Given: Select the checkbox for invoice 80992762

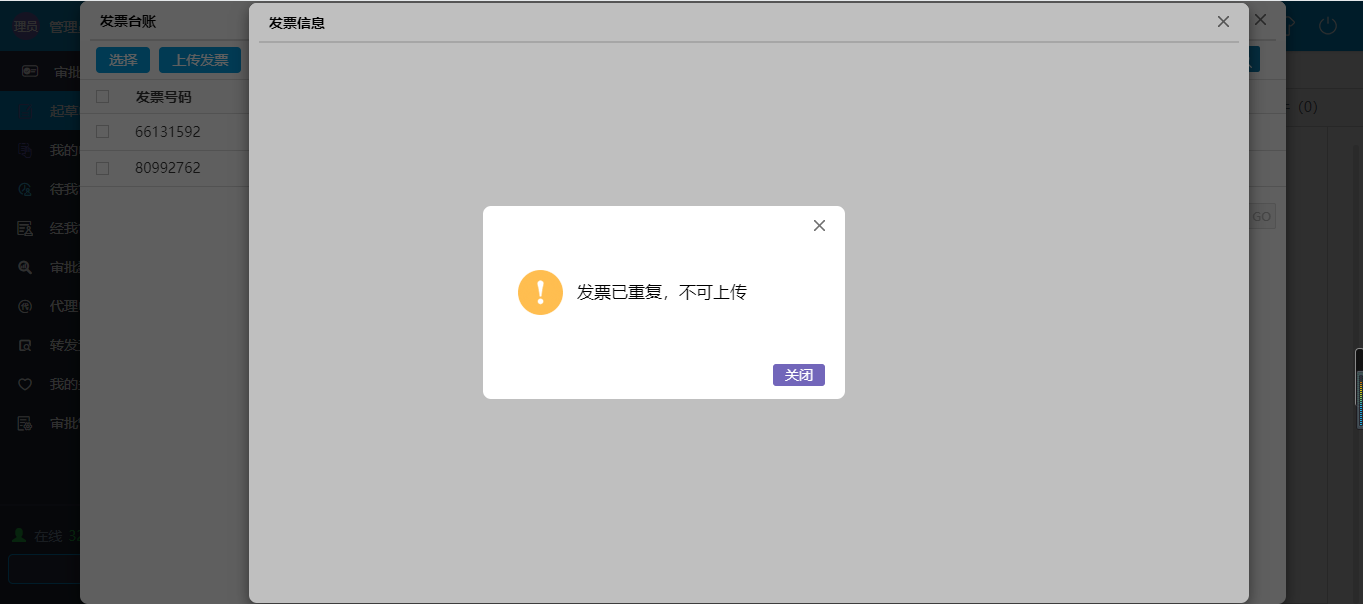Looking at the screenshot, I should 102,168.
